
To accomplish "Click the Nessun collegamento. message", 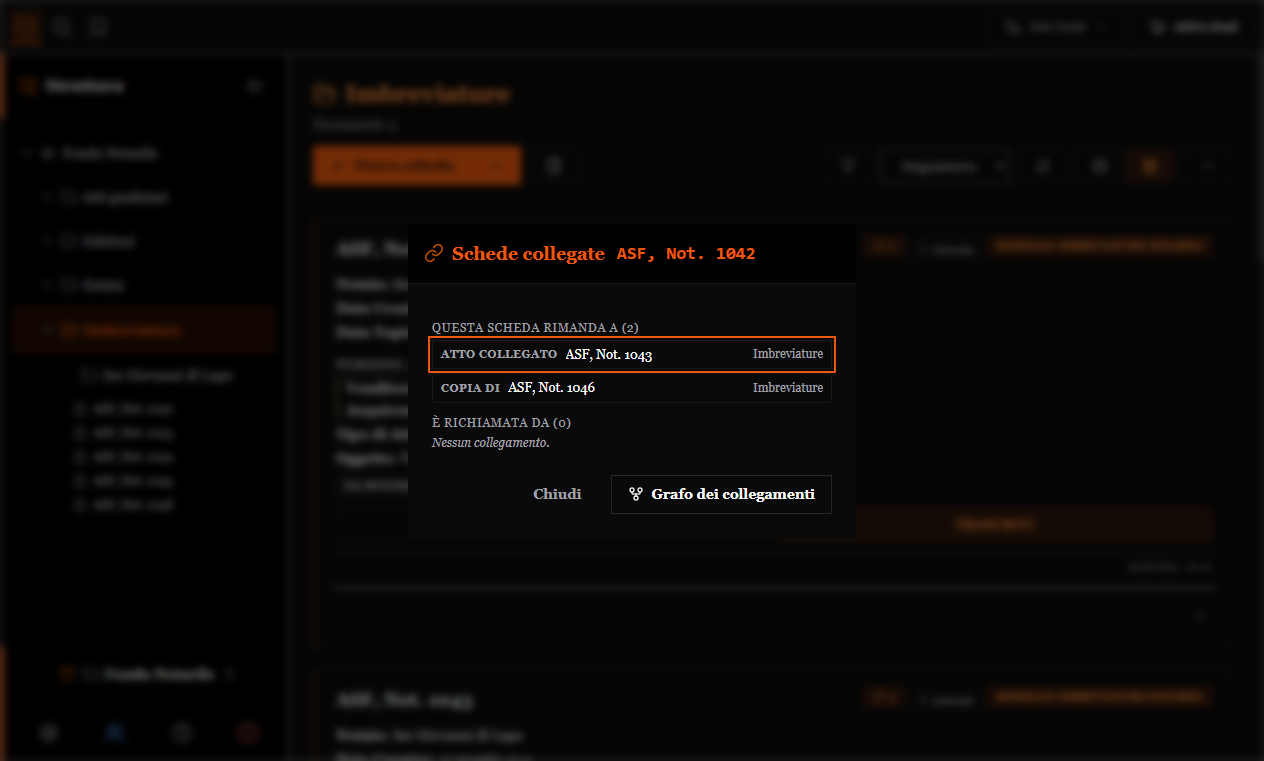I will [x=491, y=442].
